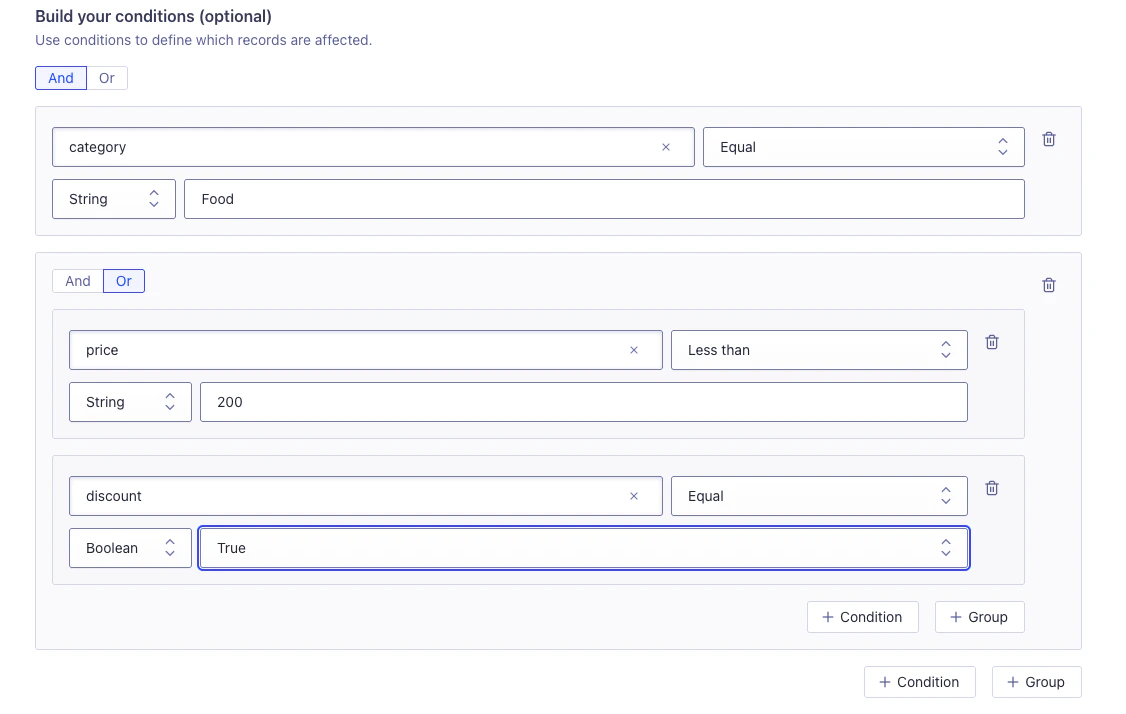Delete the nested Or group trash icon

pyautogui.click(x=1048, y=285)
